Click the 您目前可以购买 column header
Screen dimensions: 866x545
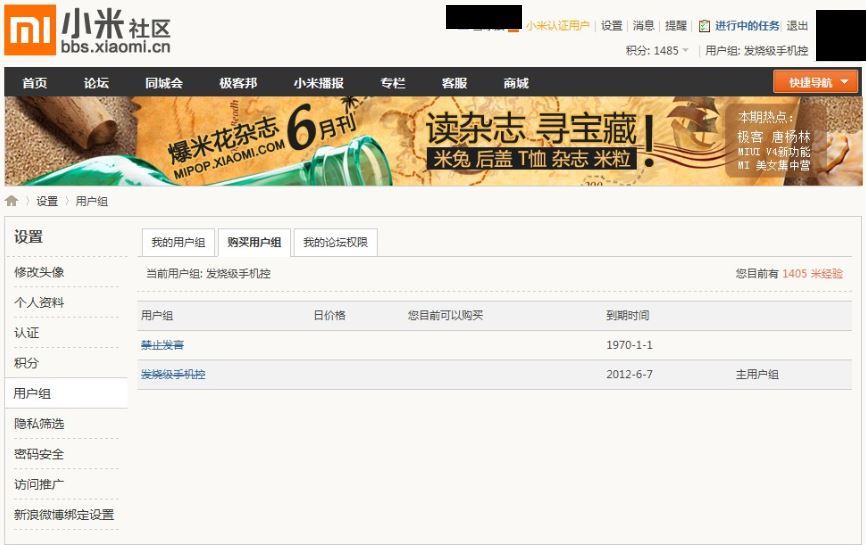446,315
